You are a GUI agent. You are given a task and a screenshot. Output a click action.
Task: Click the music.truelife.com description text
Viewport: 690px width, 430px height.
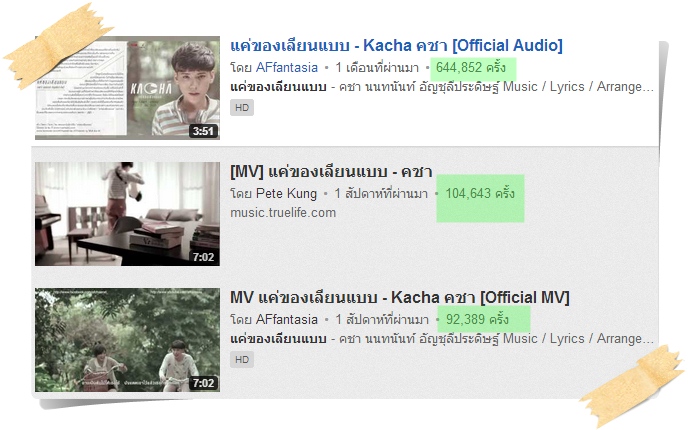coord(283,213)
